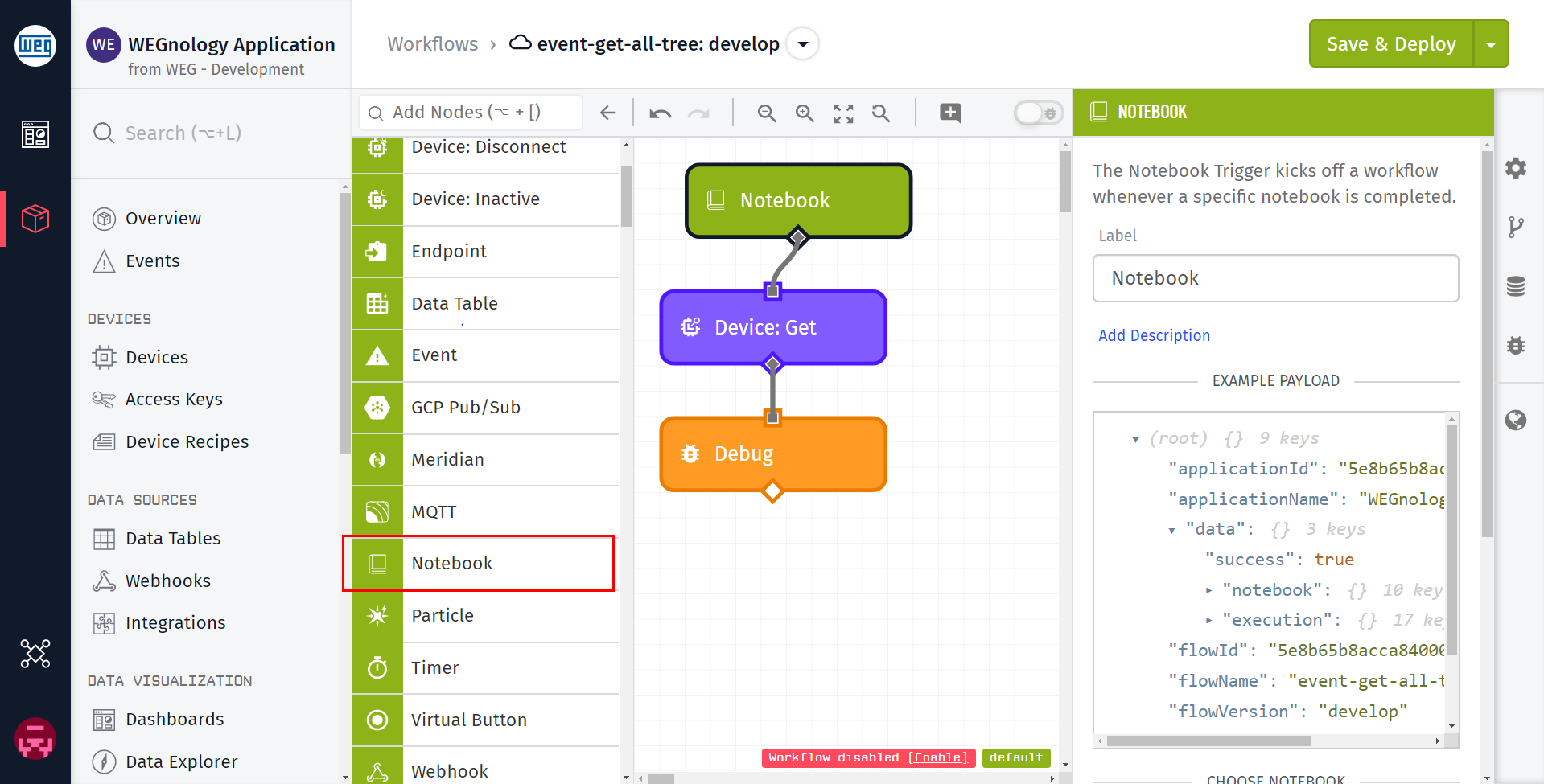Select the MQTT trigger node
Screen dimensions: 1544x784
(486, 512)
